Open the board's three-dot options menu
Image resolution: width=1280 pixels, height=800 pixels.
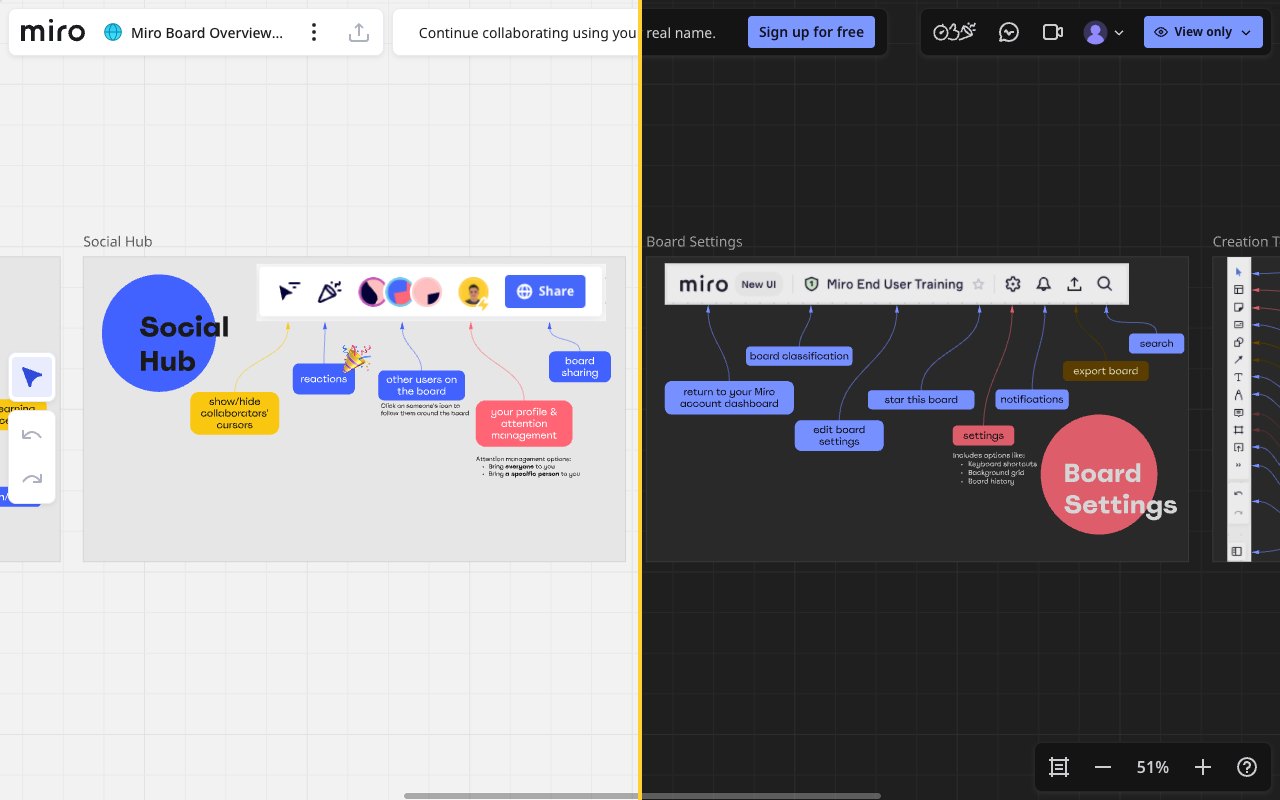tap(314, 33)
